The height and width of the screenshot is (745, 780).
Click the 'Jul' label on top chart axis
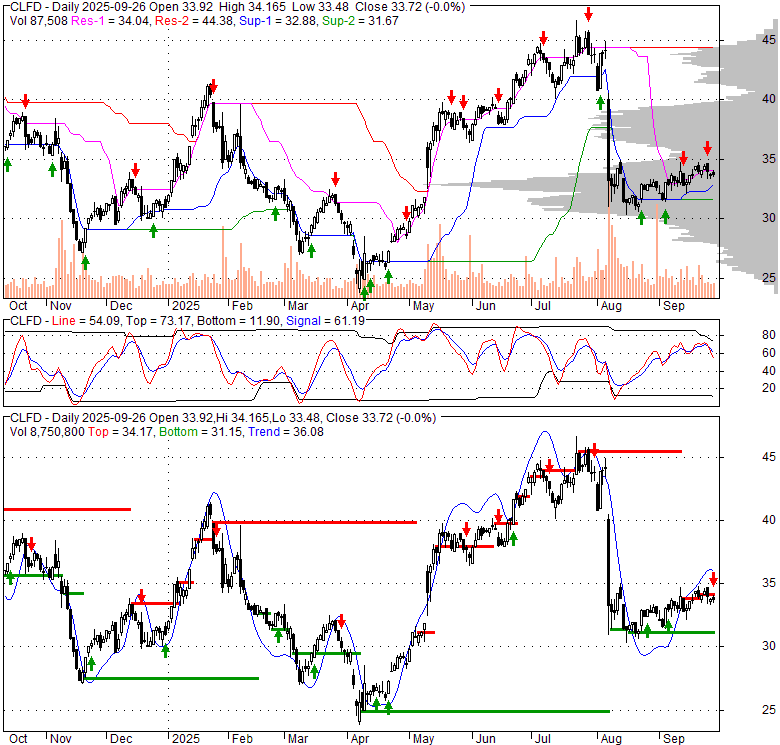[x=542, y=305]
